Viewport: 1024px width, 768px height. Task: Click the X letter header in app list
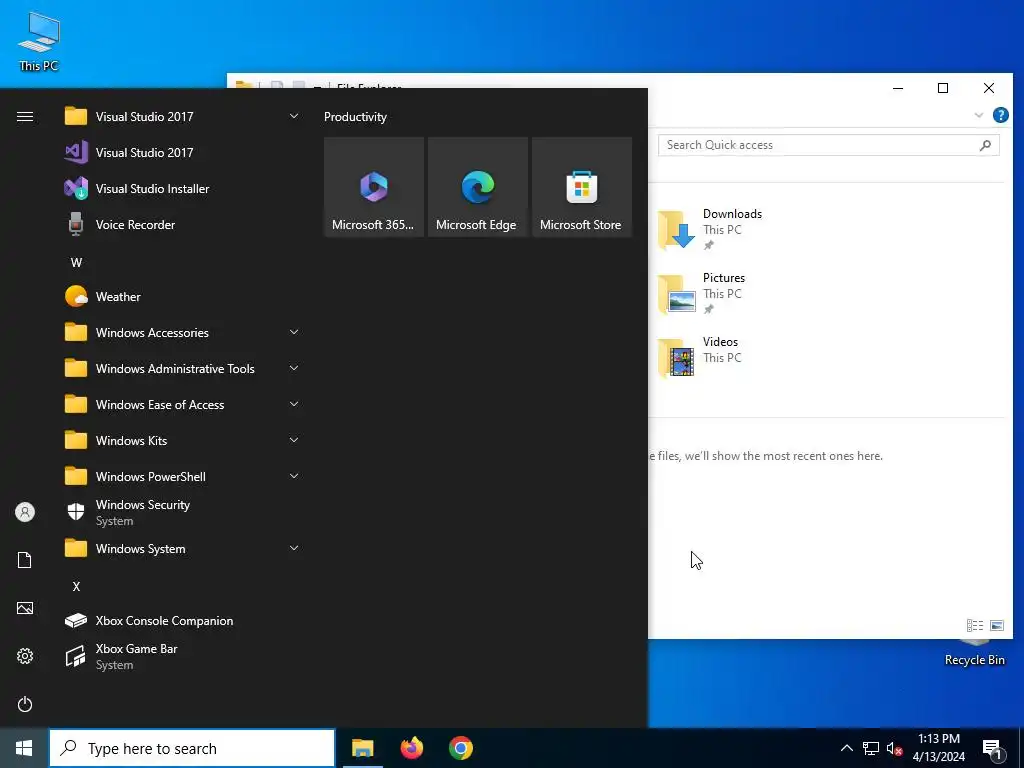coord(76,586)
